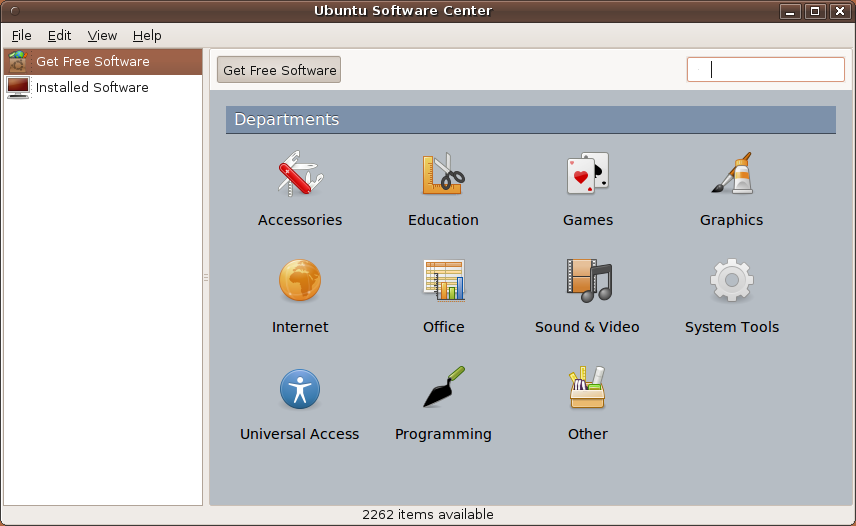Open the View menu
The width and height of the screenshot is (856, 526).
(x=102, y=35)
